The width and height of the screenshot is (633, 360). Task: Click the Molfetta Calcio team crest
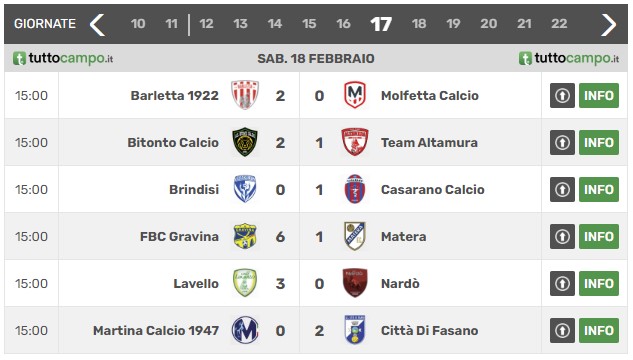point(355,95)
